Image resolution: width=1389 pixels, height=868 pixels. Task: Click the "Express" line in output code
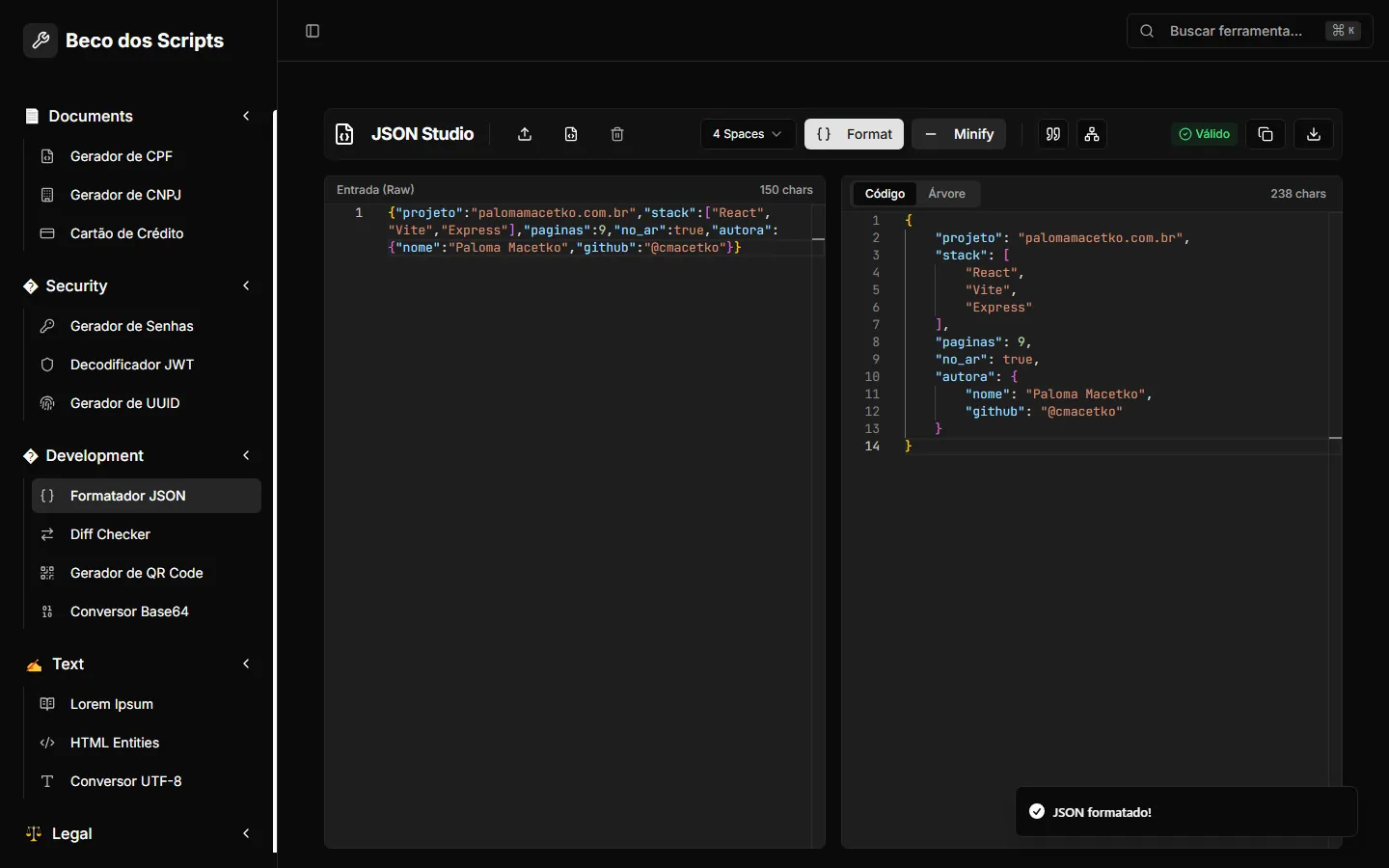click(x=998, y=308)
